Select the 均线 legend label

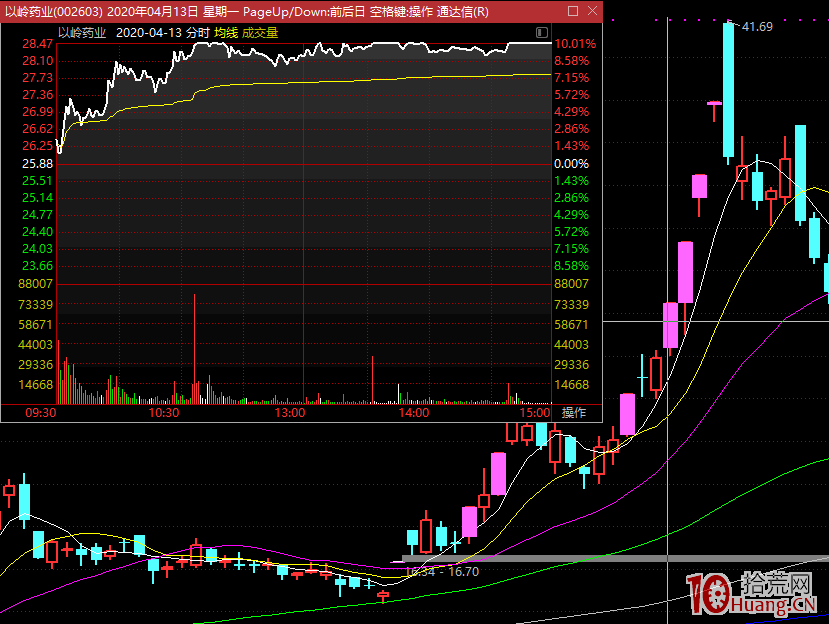[x=226, y=33]
